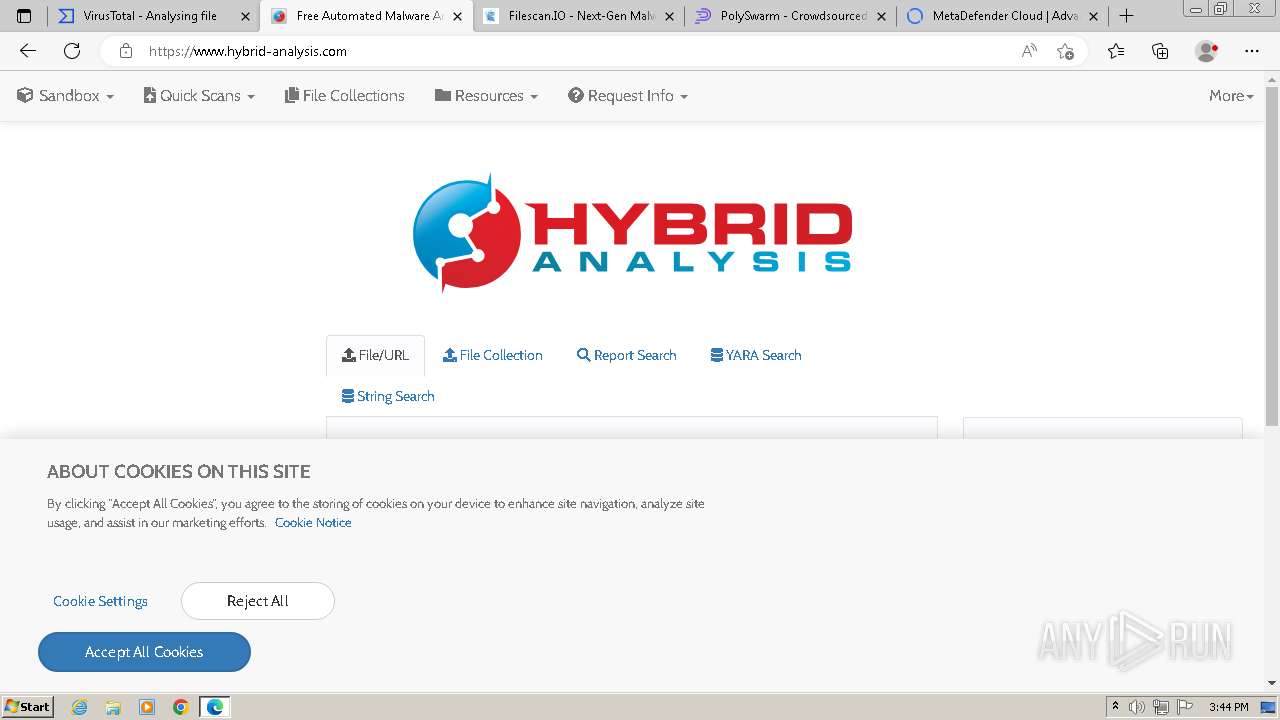
Task: Open the Cookie Notice link
Action: 313,522
